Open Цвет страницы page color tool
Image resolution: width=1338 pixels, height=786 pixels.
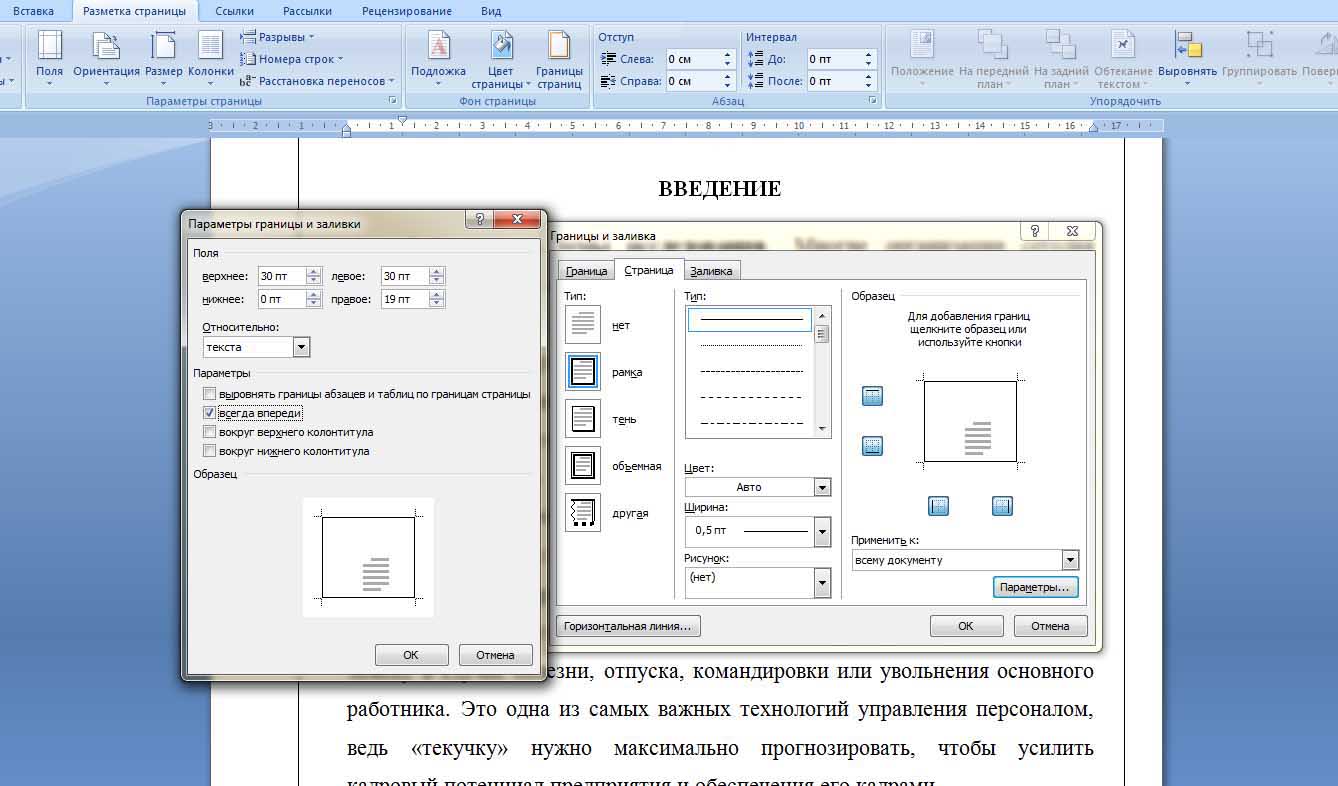pos(500,46)
